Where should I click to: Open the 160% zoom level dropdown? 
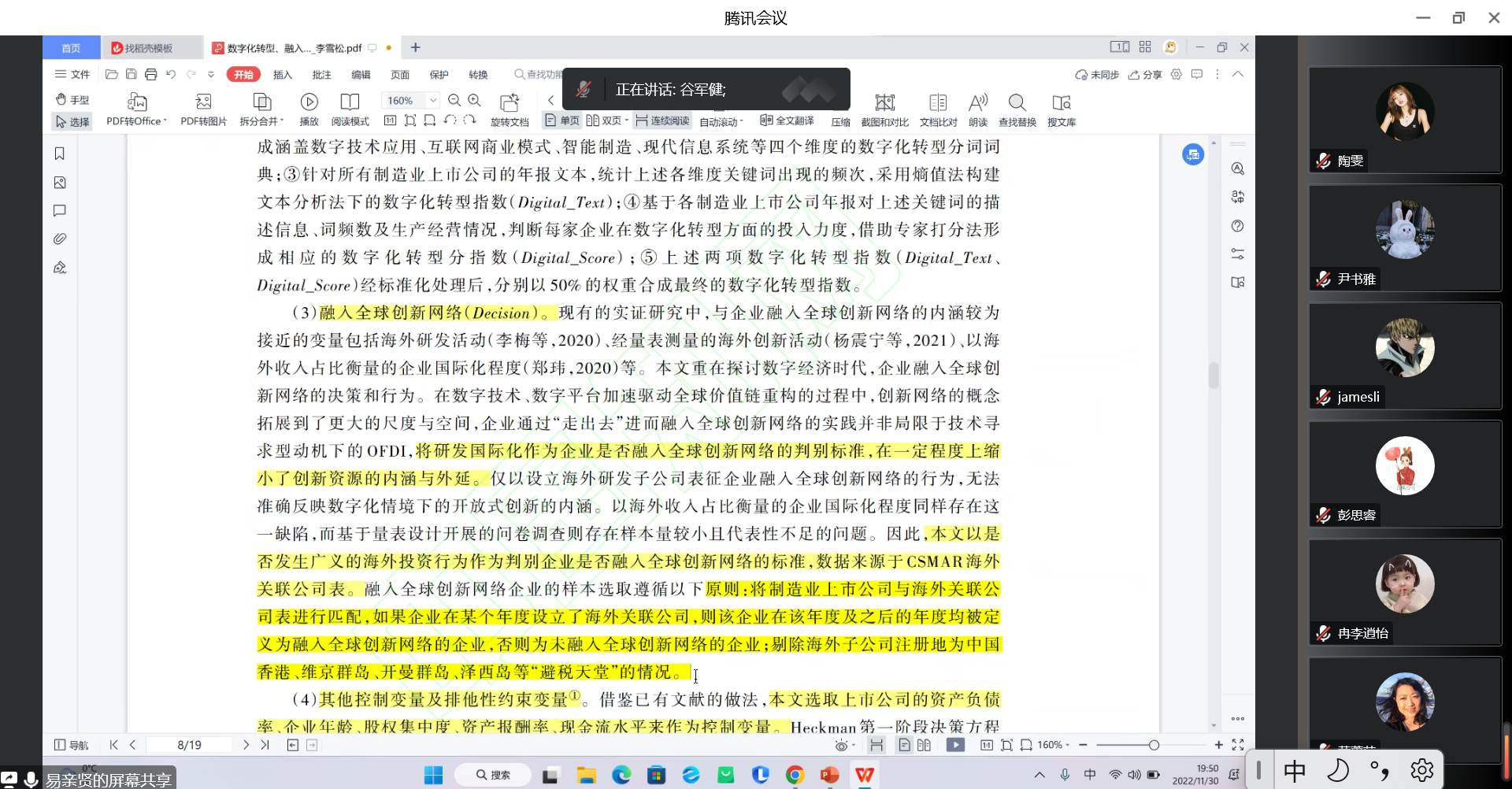(432, 100)
